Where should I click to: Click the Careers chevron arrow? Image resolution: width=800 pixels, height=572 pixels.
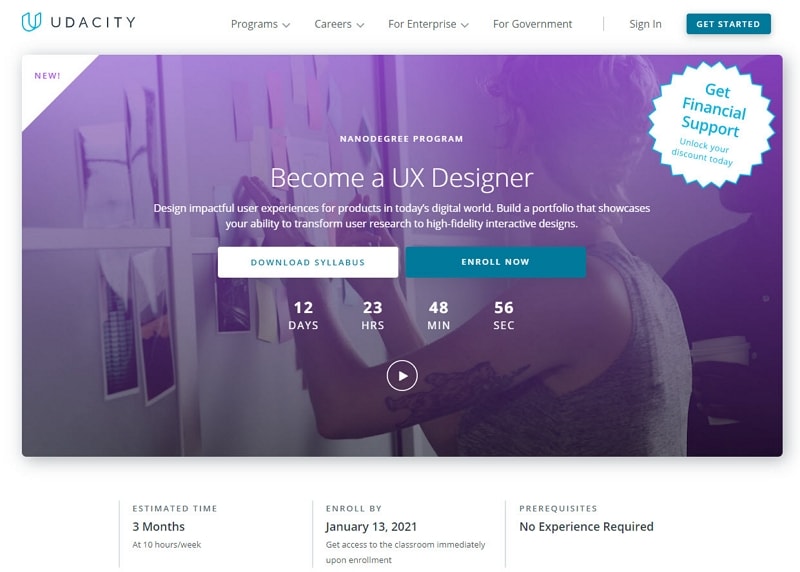360,25
